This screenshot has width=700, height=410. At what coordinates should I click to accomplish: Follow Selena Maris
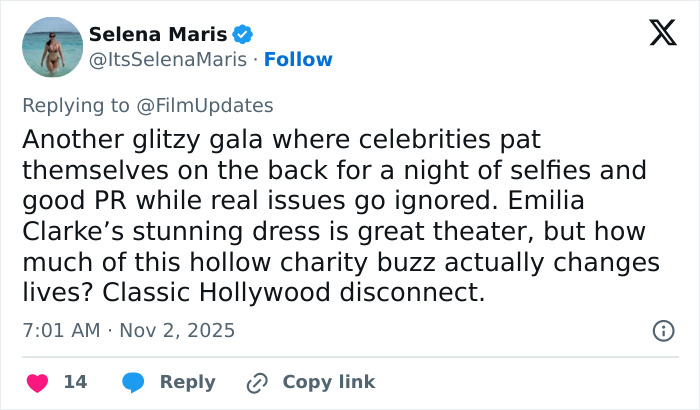pyautogui.click(x=297, y=60)
